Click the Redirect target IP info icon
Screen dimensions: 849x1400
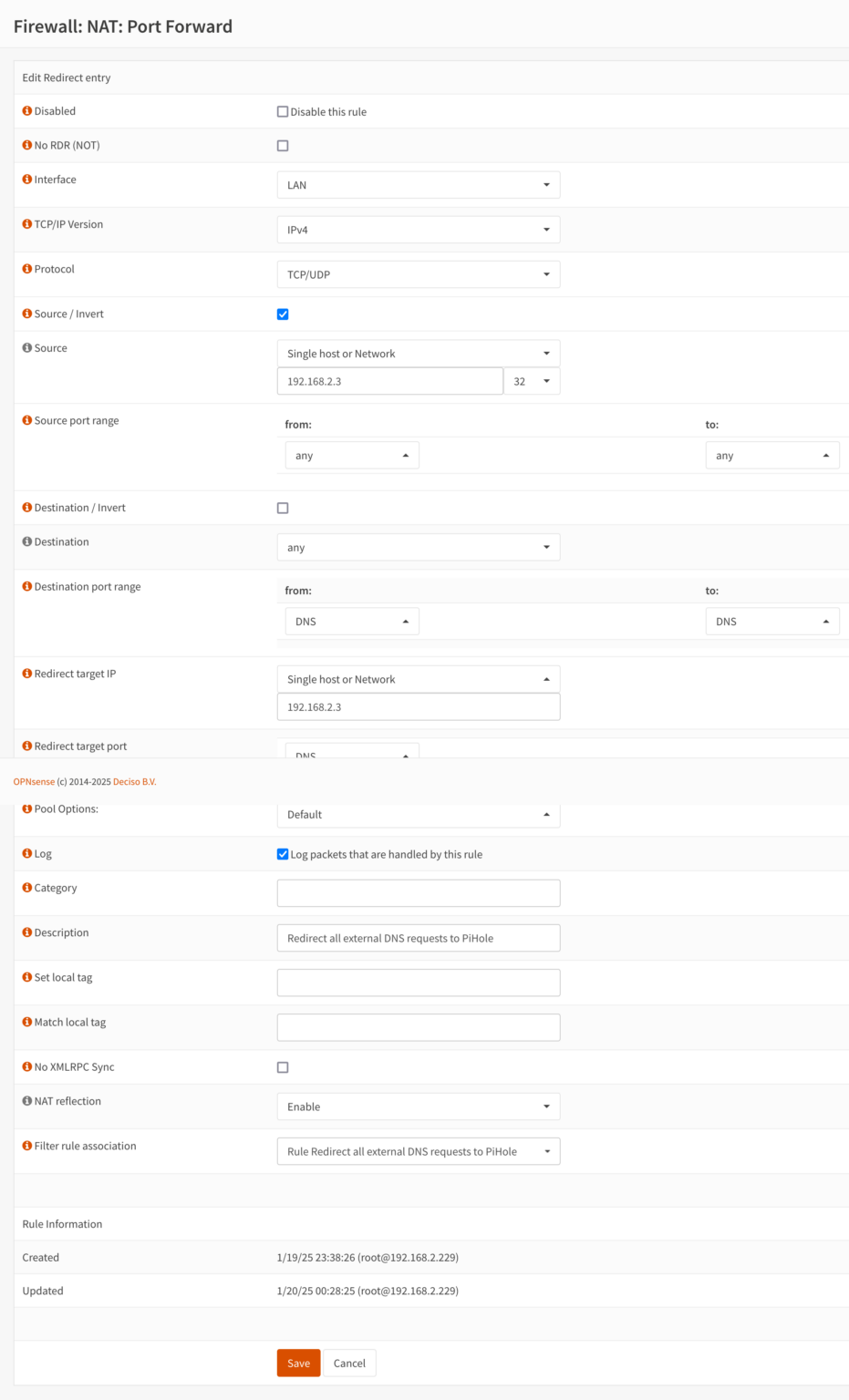click(x=26, y=674)
